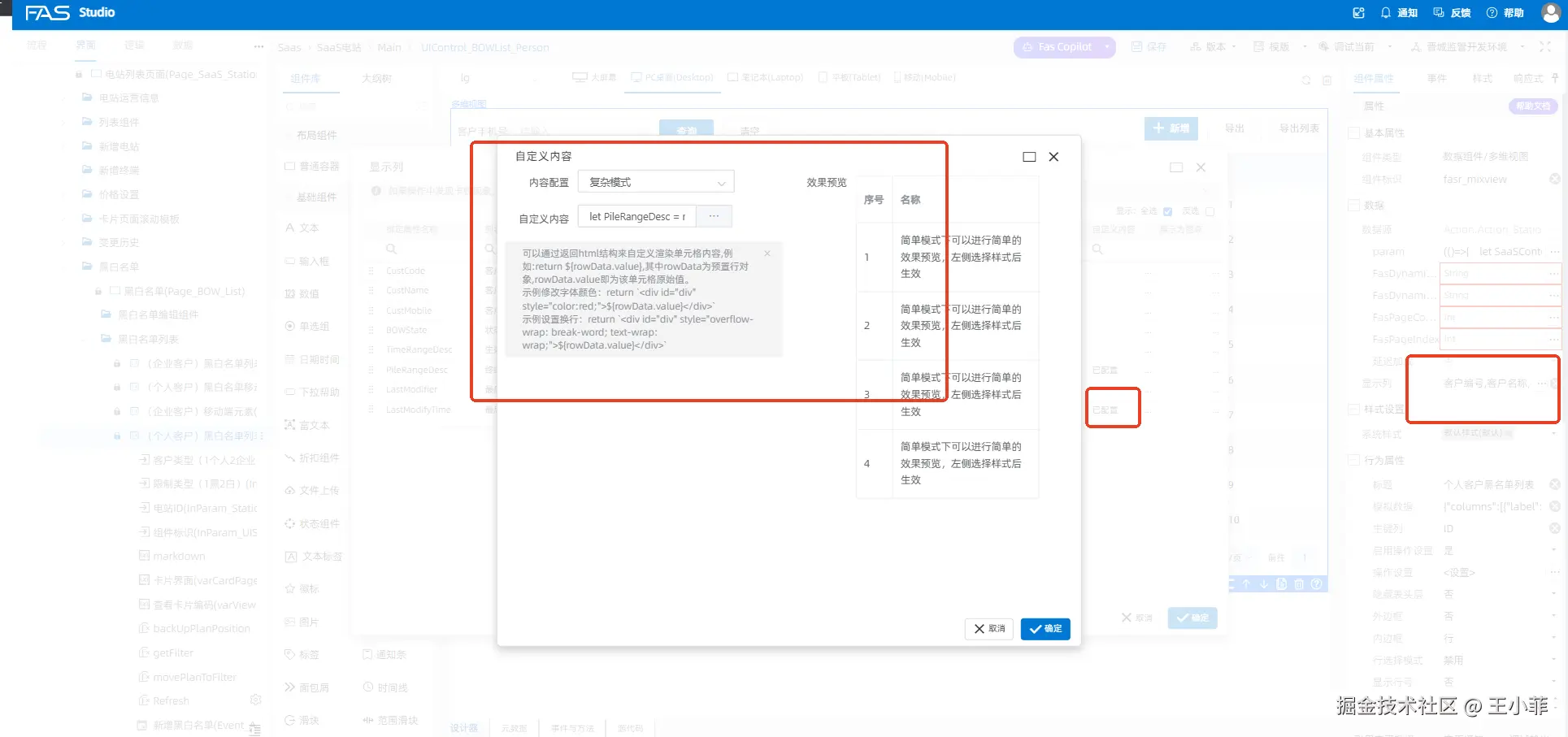Select the 移动(Mobile) device view

[924, 77]
